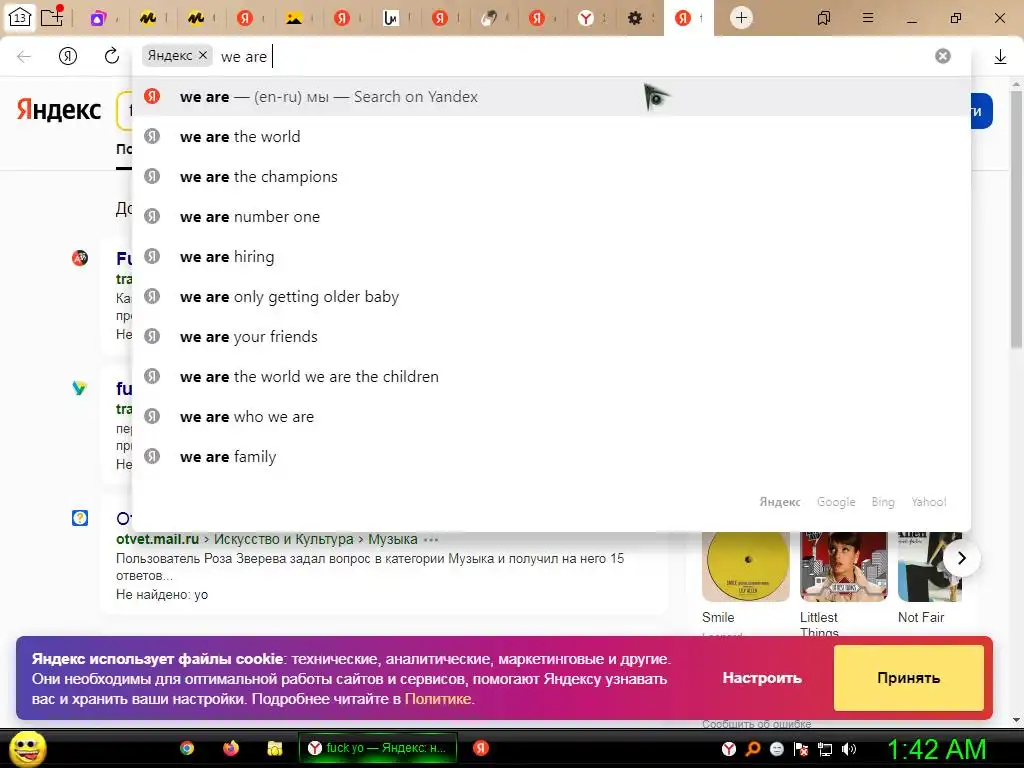1024x768 pixels.
Task: Open the Action Center flag tray icon
Action: pos(801,749)
